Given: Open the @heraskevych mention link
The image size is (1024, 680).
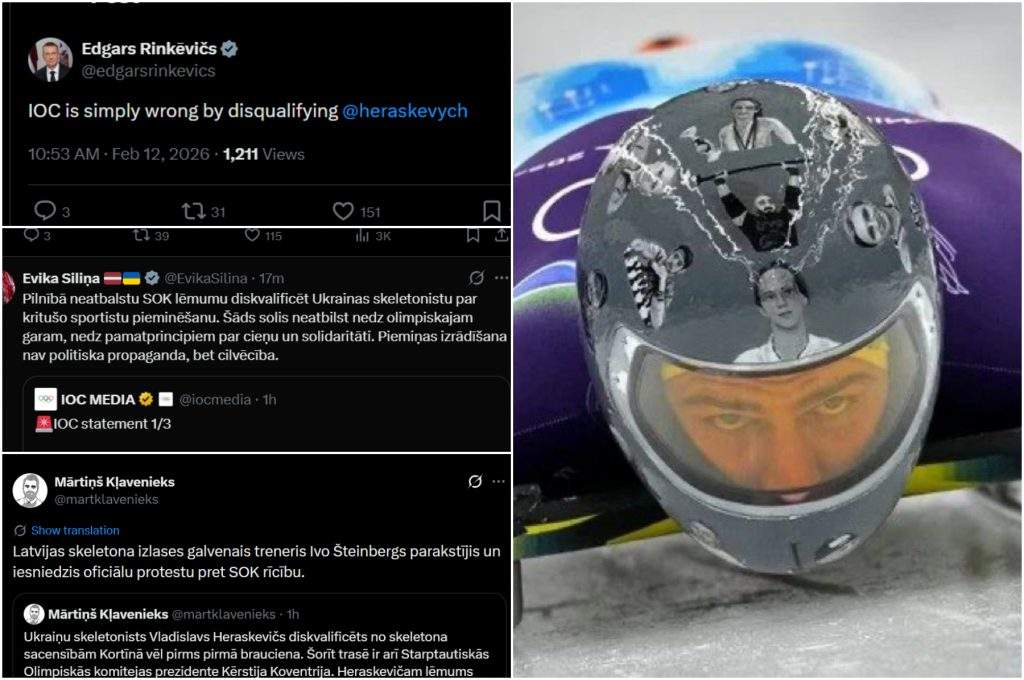Looking at the screenshot, I should point(405,111).
